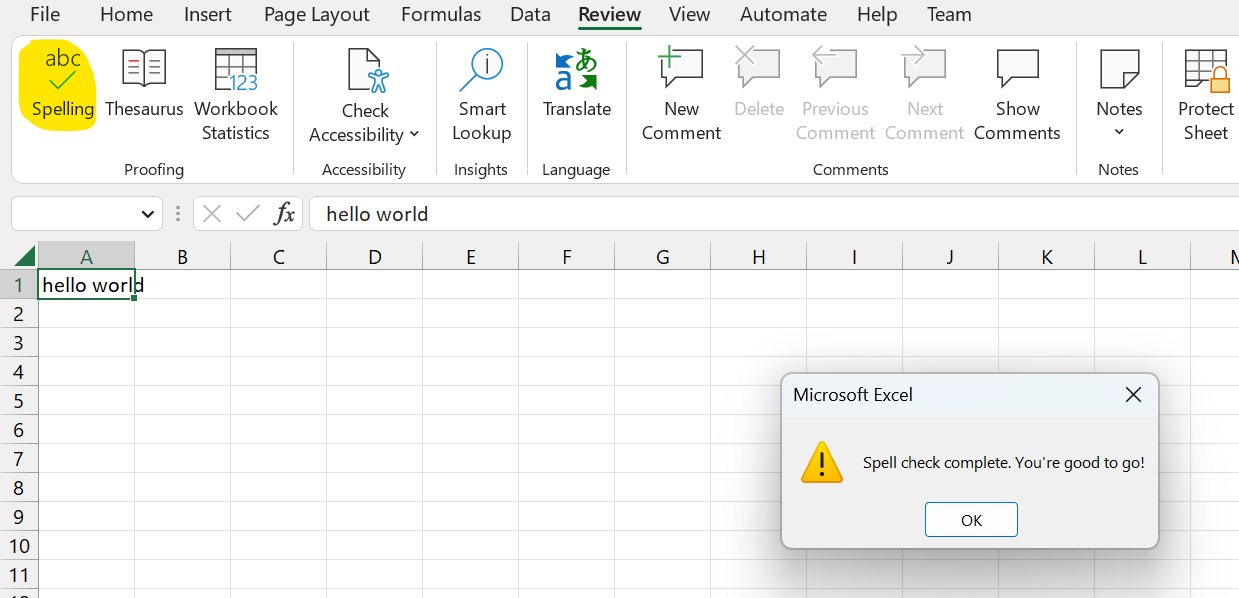Switch to the Automate tab
Viewport: 1239px width, 598px height.
point(783,14)
